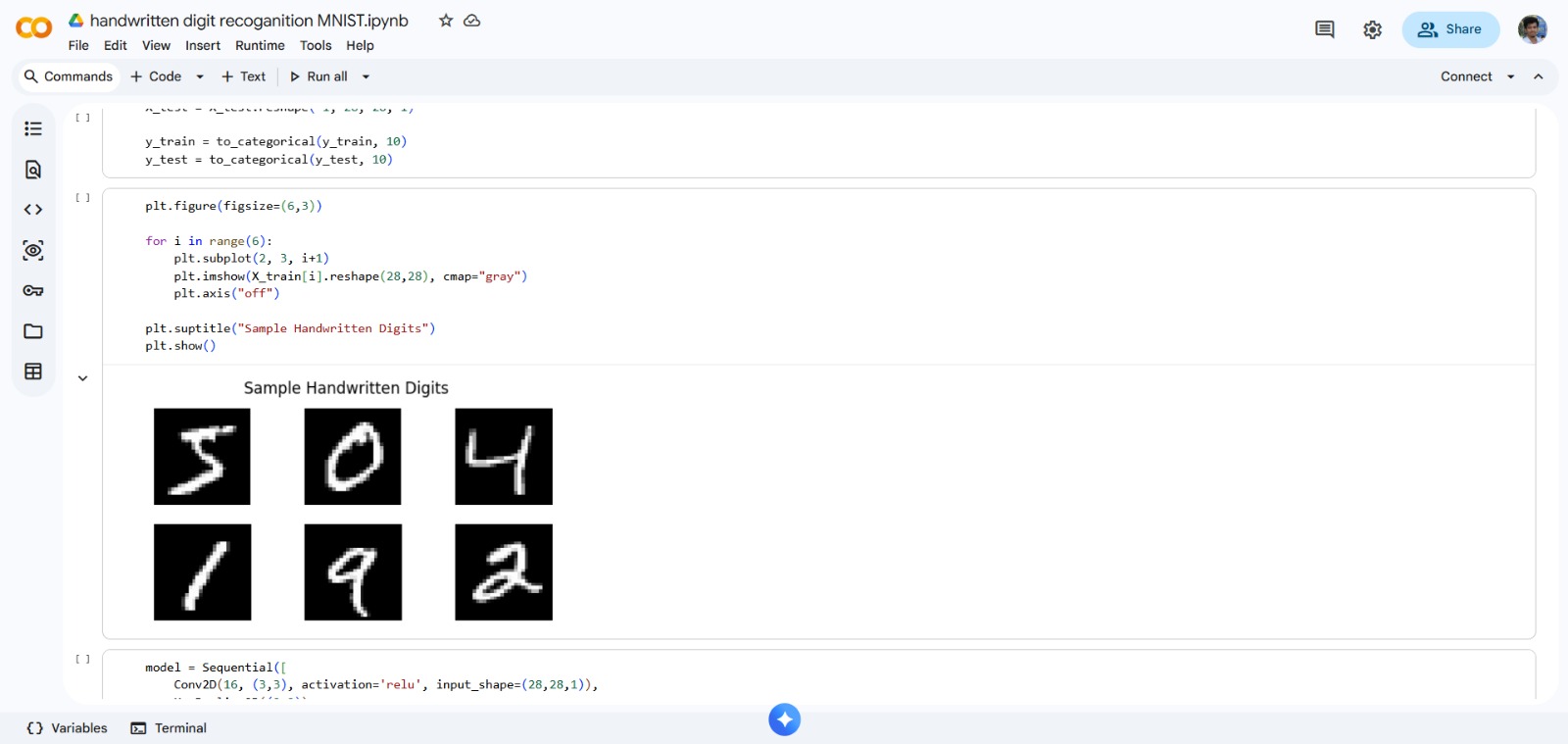Open the settings gear icon
Screen dimensions: 1568x744
[x=1372, y=29]
